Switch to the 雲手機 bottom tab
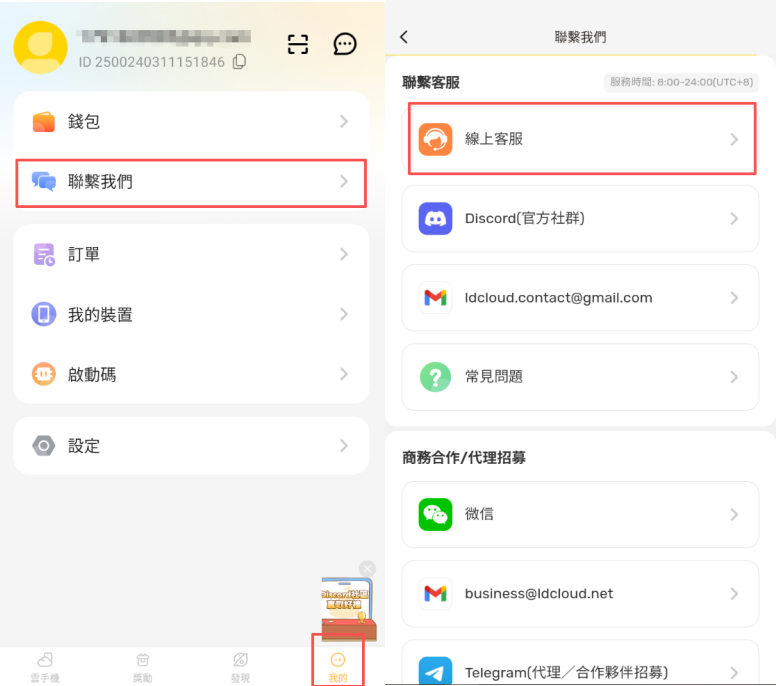 [46, 665]
